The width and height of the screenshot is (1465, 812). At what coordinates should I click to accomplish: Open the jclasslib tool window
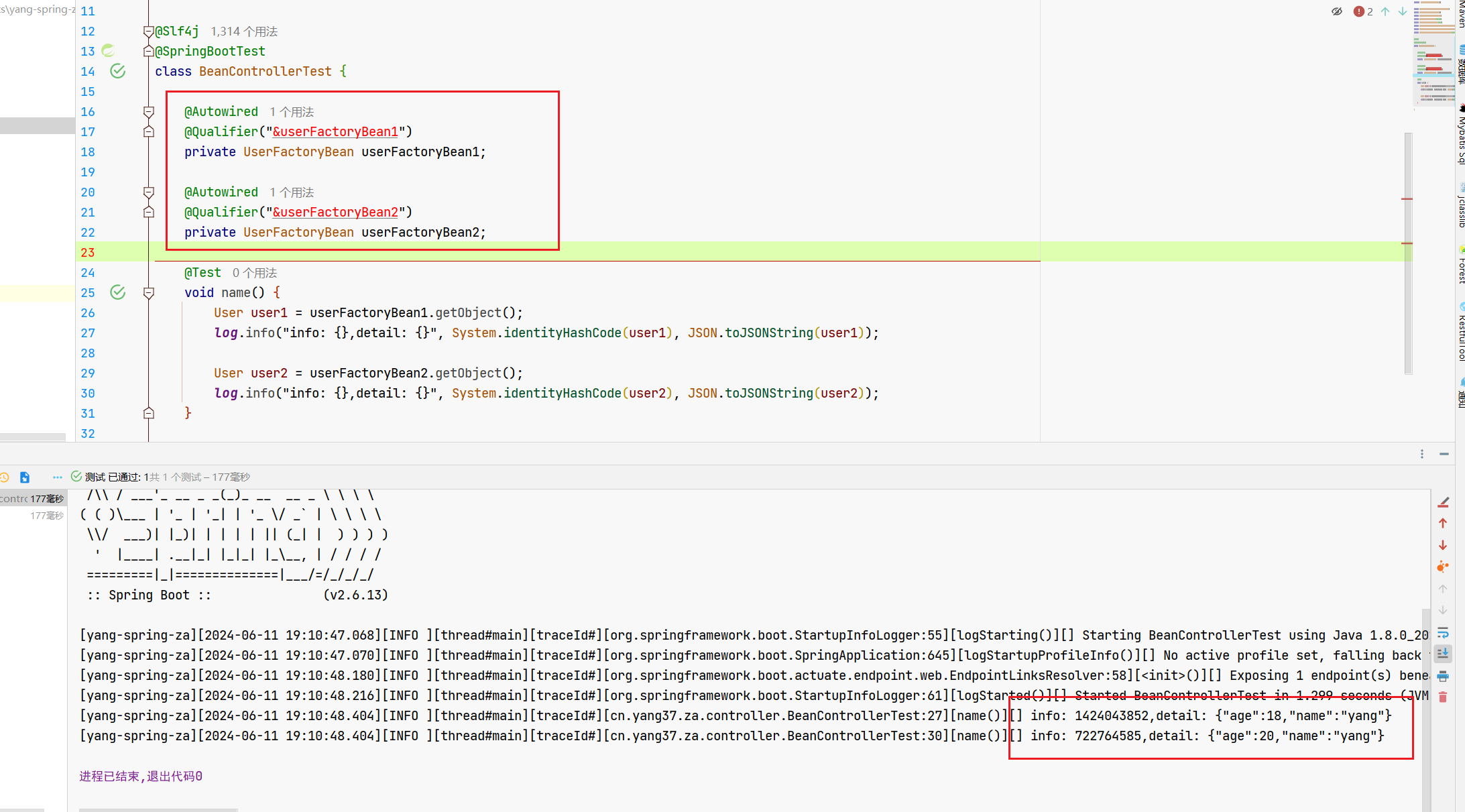coord(1460,205)
